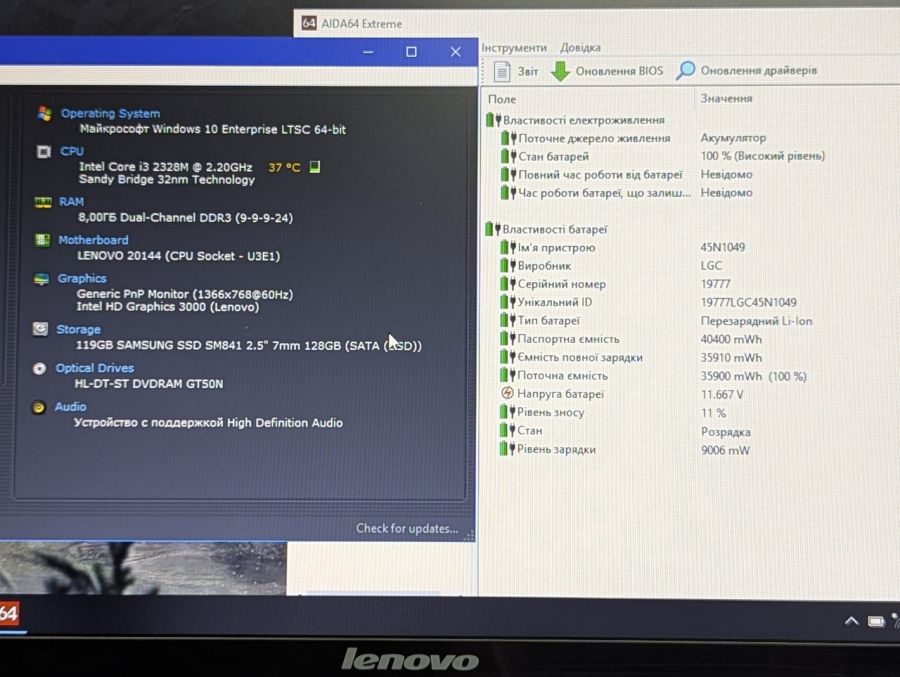The image size is (900, 677).
Task: Click the RAM module icon
Action: coord(42,202)
